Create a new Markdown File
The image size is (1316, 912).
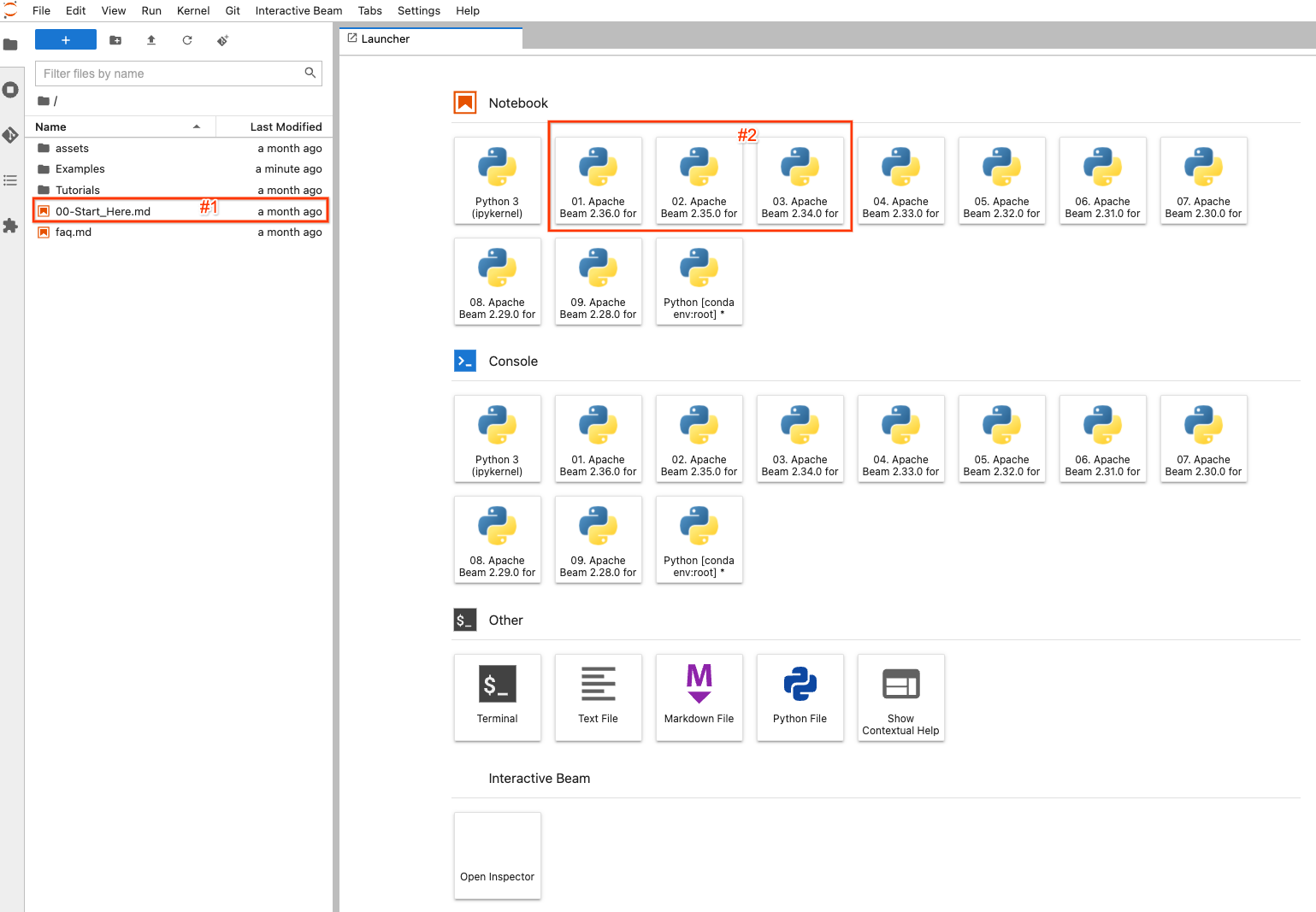699,697
